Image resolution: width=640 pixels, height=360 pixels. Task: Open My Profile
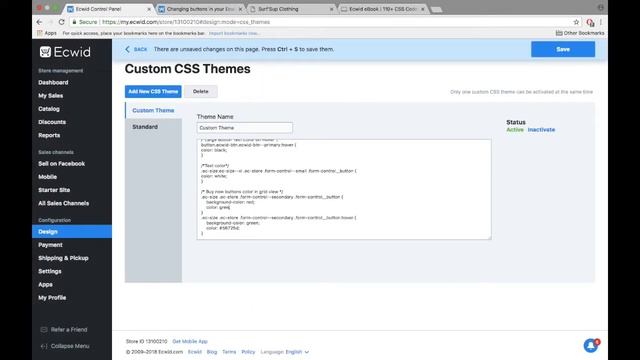[52, 298]
